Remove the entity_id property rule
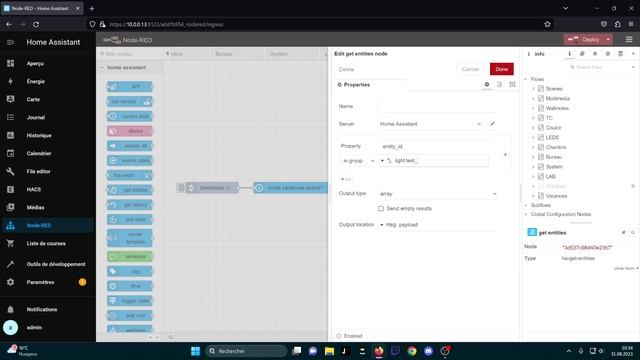The image size is (640, 360). click(x=505, y=155)
